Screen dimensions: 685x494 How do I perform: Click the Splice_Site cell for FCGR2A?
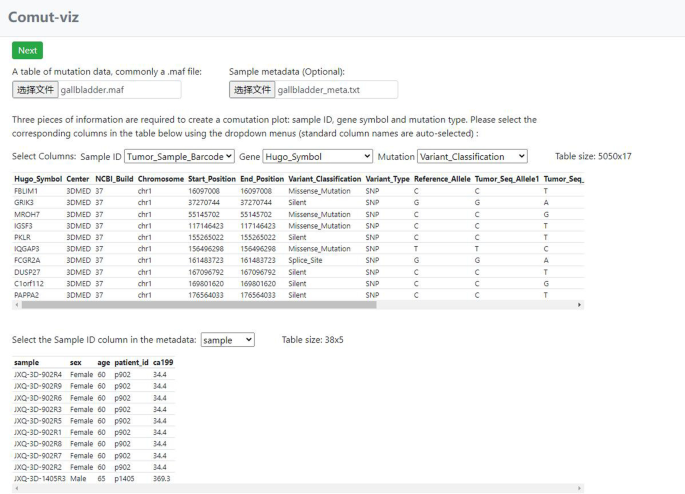(305, 260)
